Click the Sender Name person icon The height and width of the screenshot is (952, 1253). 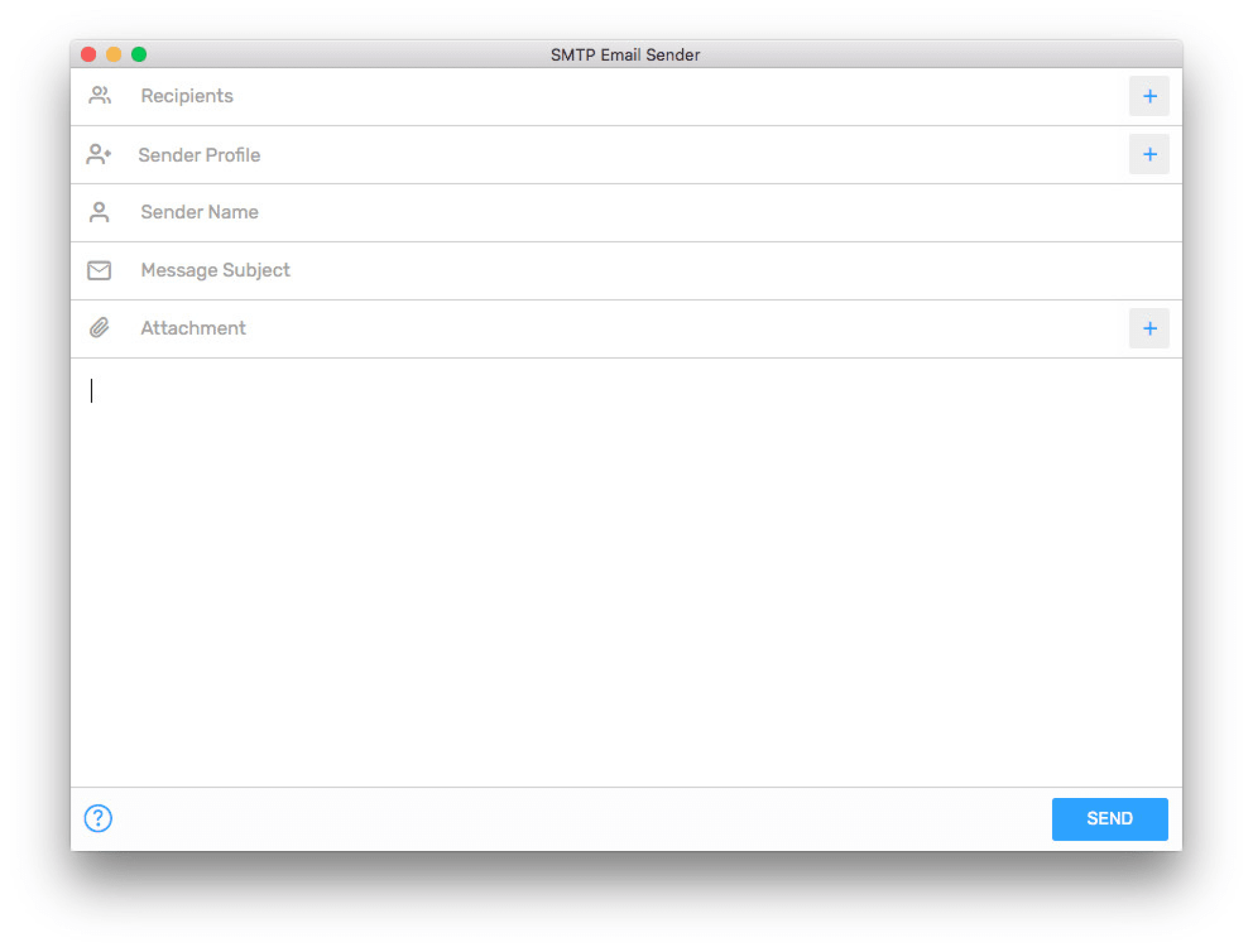pyautogui.click(x=99, y=212)
